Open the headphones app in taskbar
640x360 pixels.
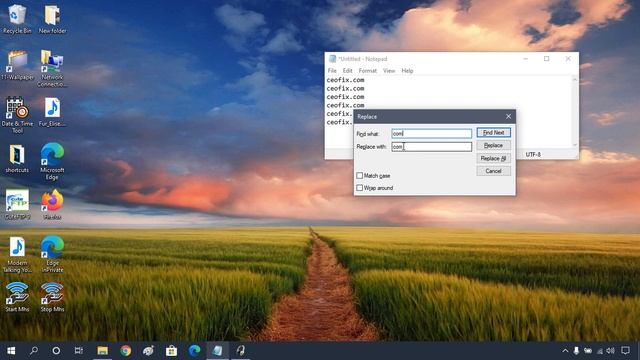pos(240,351)
